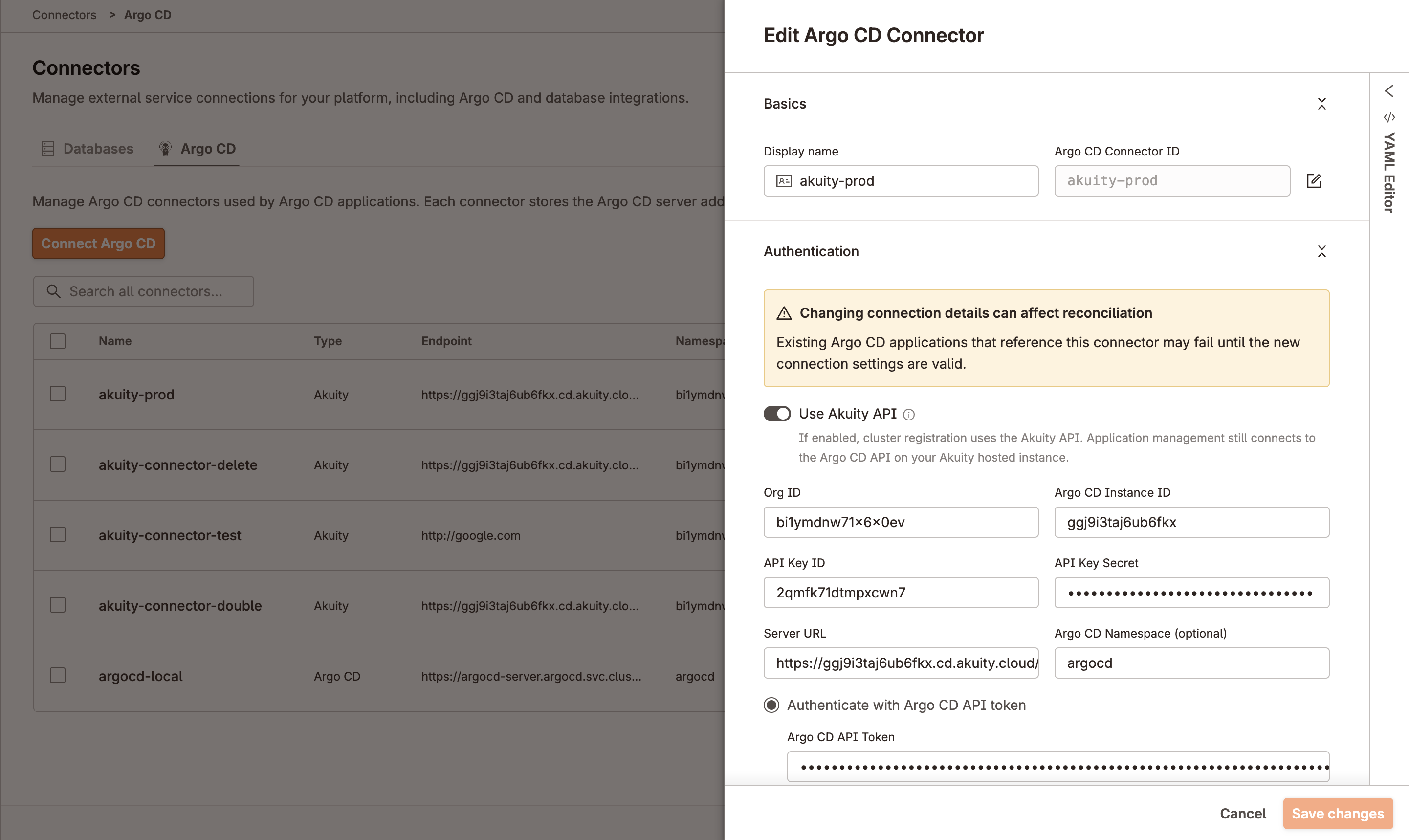Click the Argo CD breadcrumb item
Image resolution: width=1409 pixels, height=840 pixels.
point(148,15)
